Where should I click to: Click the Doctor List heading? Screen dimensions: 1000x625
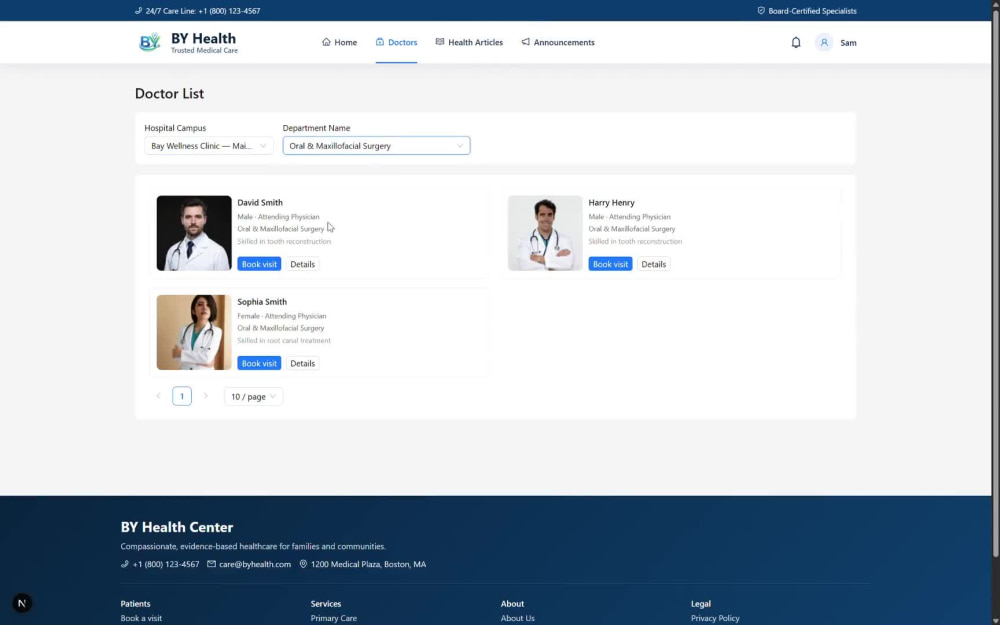(169, 93)
